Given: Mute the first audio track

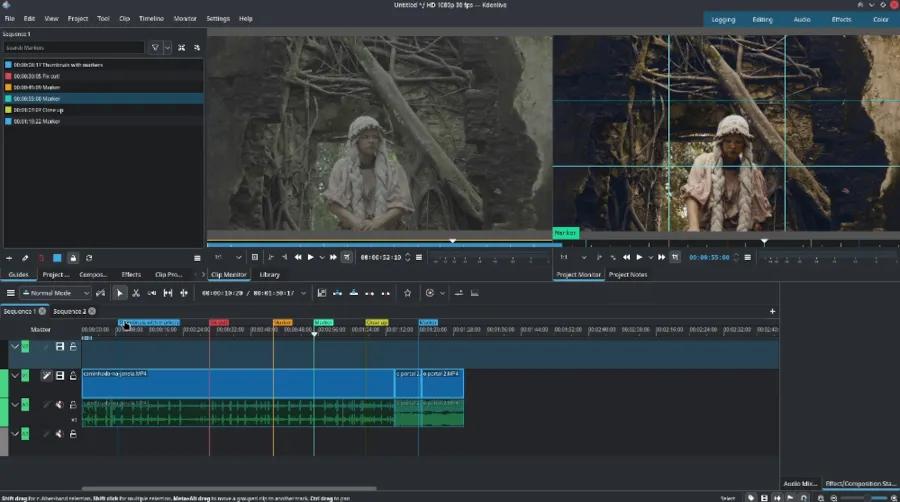Looking at the screenshot, I should 59,405.
